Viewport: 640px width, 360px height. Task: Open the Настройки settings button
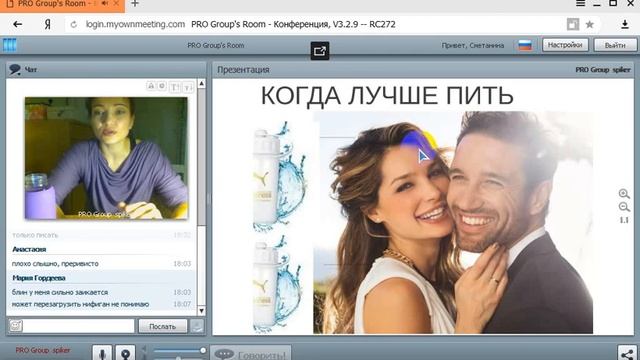tap(565, 45)
